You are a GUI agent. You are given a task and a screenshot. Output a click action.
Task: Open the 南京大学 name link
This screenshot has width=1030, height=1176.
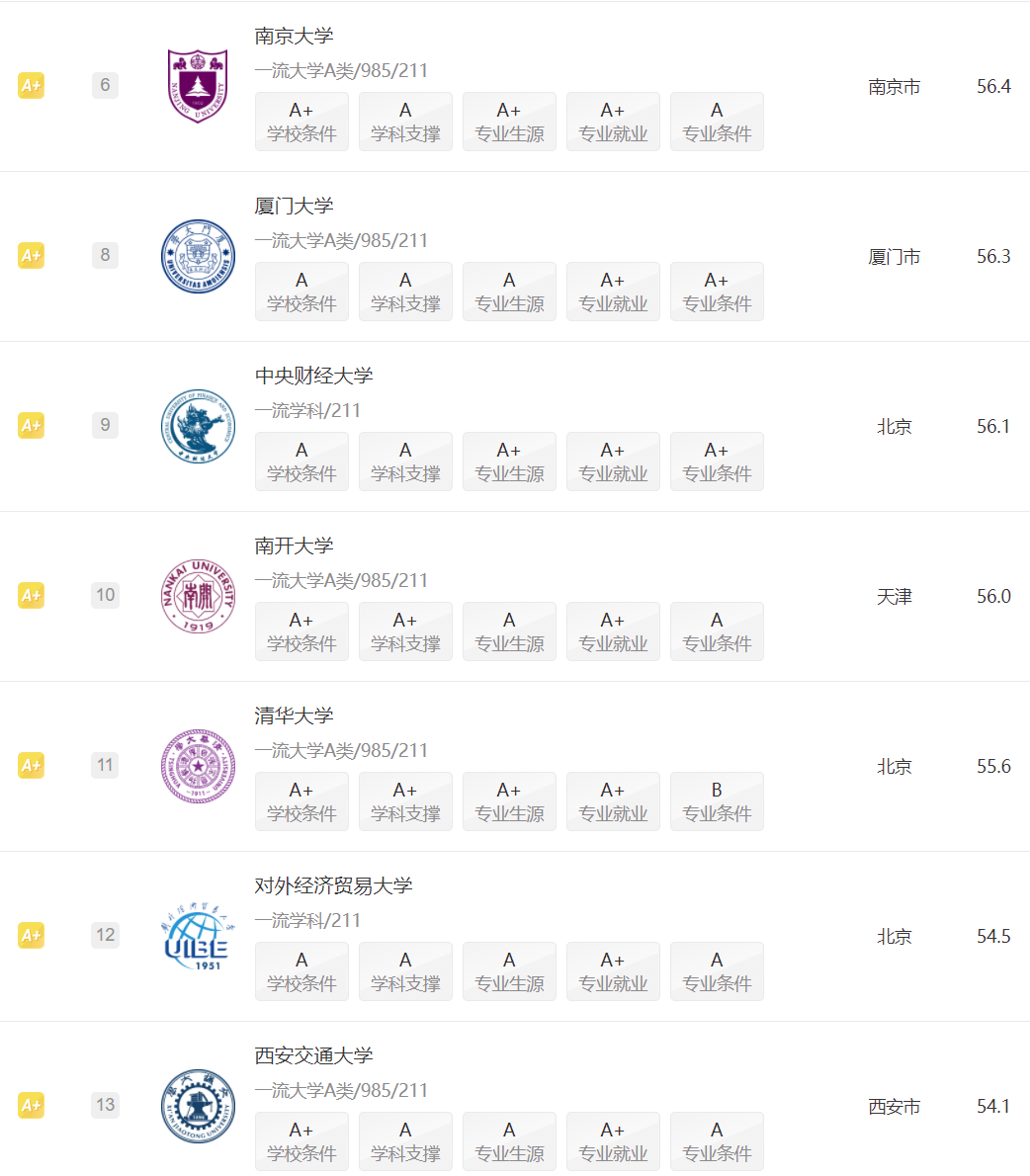(x=294, y=36)
